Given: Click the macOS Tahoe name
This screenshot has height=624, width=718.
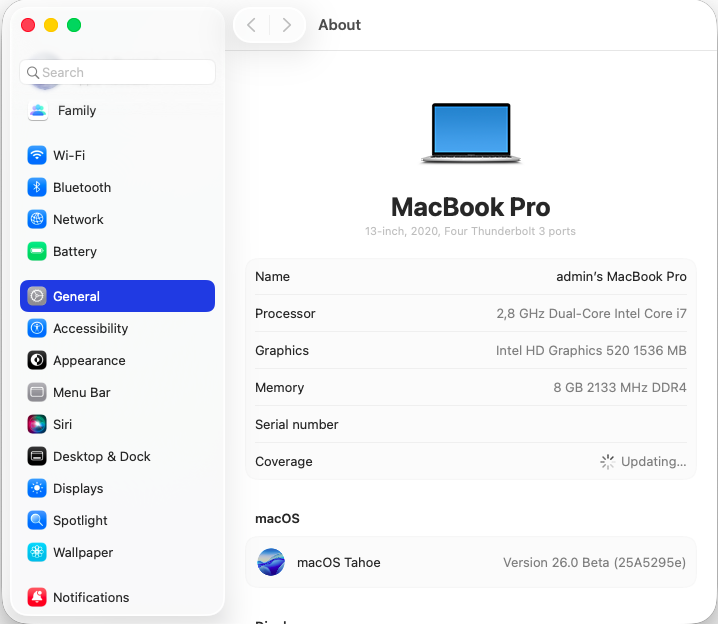Looking at the screenshot, I should click(x=339, y=562).
